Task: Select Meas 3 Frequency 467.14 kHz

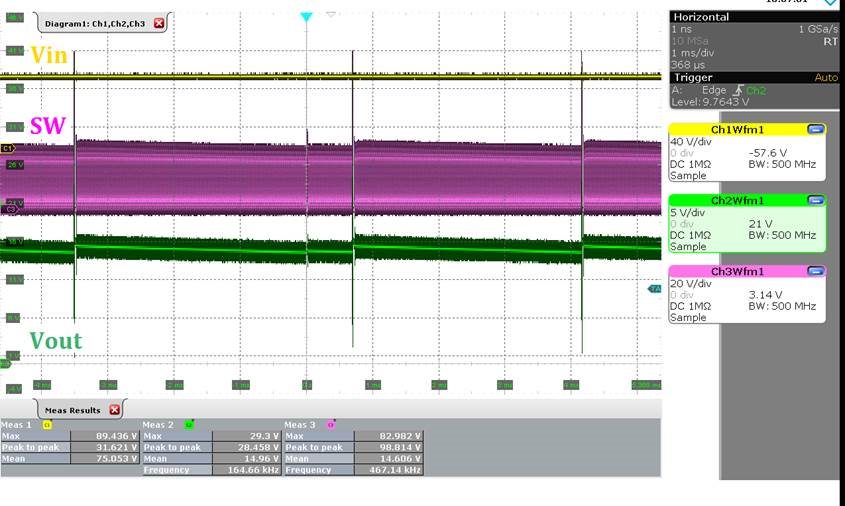Action: [x=388, y=470]
